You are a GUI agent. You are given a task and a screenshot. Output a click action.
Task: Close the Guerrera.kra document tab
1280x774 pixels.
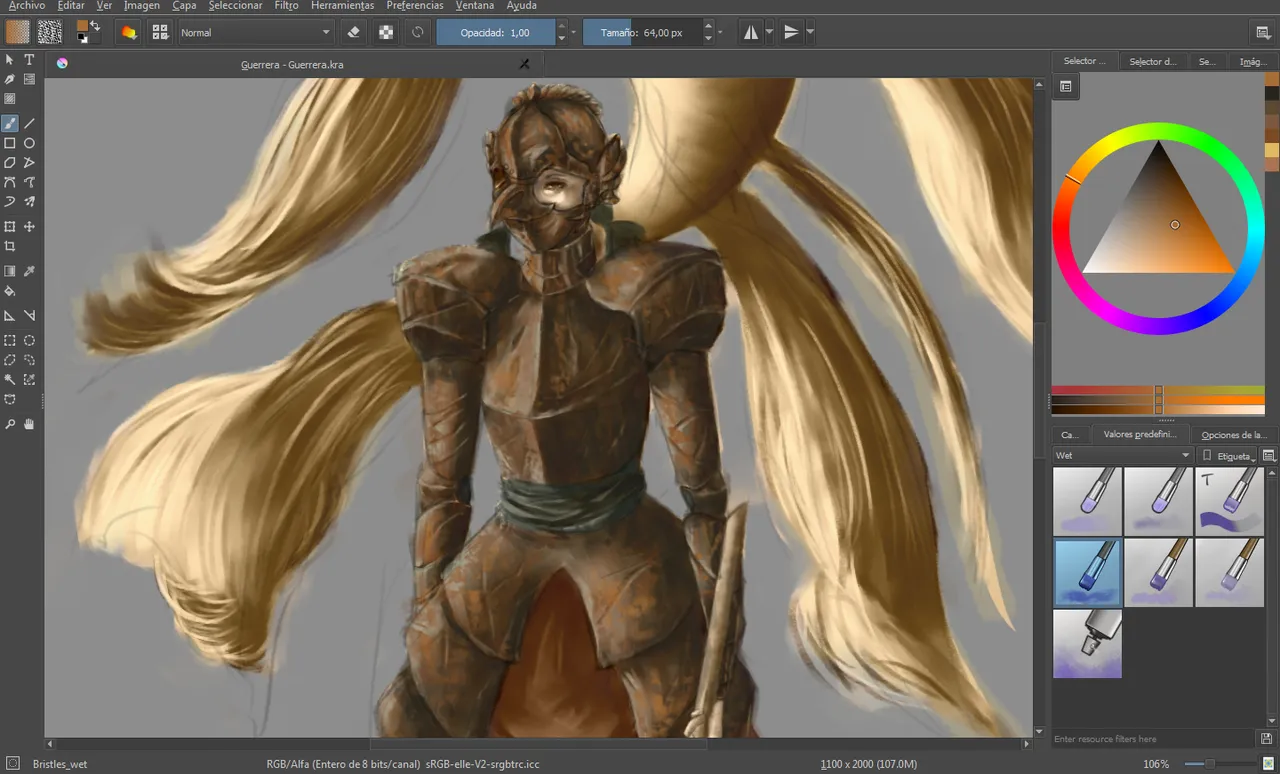[x=524, y=63]
